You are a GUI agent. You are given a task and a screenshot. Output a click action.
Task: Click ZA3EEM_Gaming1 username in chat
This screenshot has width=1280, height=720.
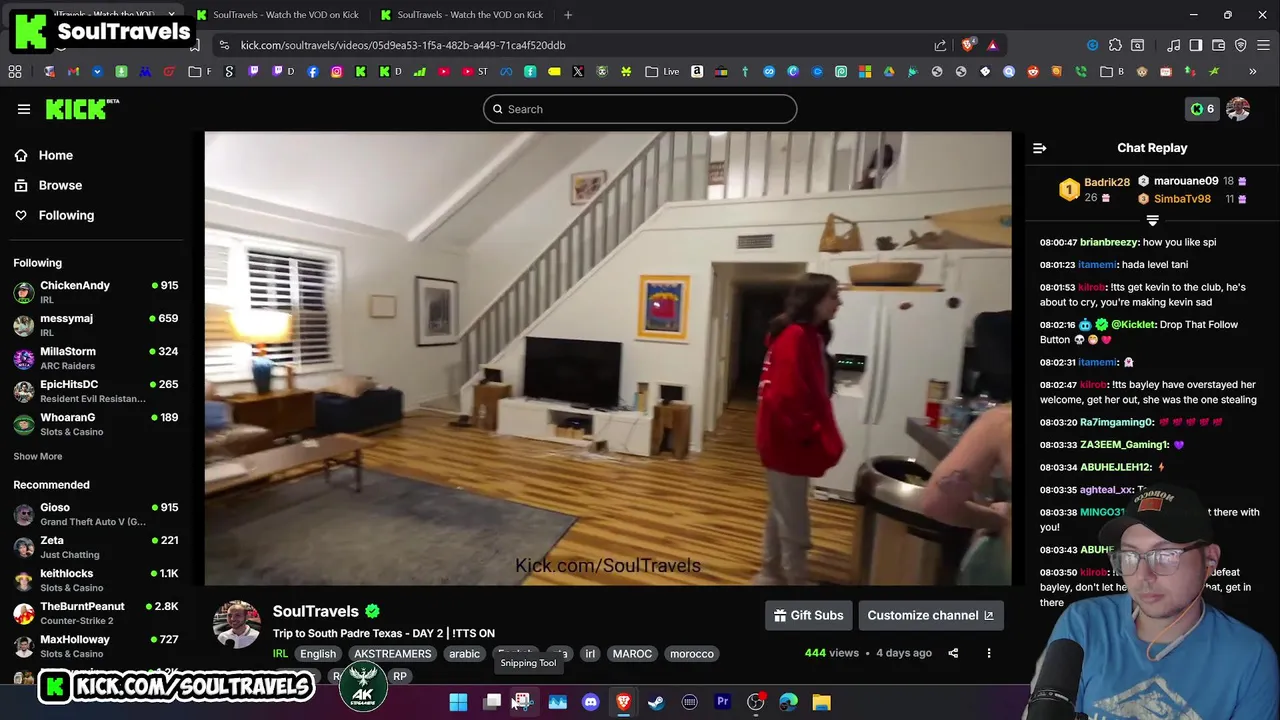point(1124,445)
